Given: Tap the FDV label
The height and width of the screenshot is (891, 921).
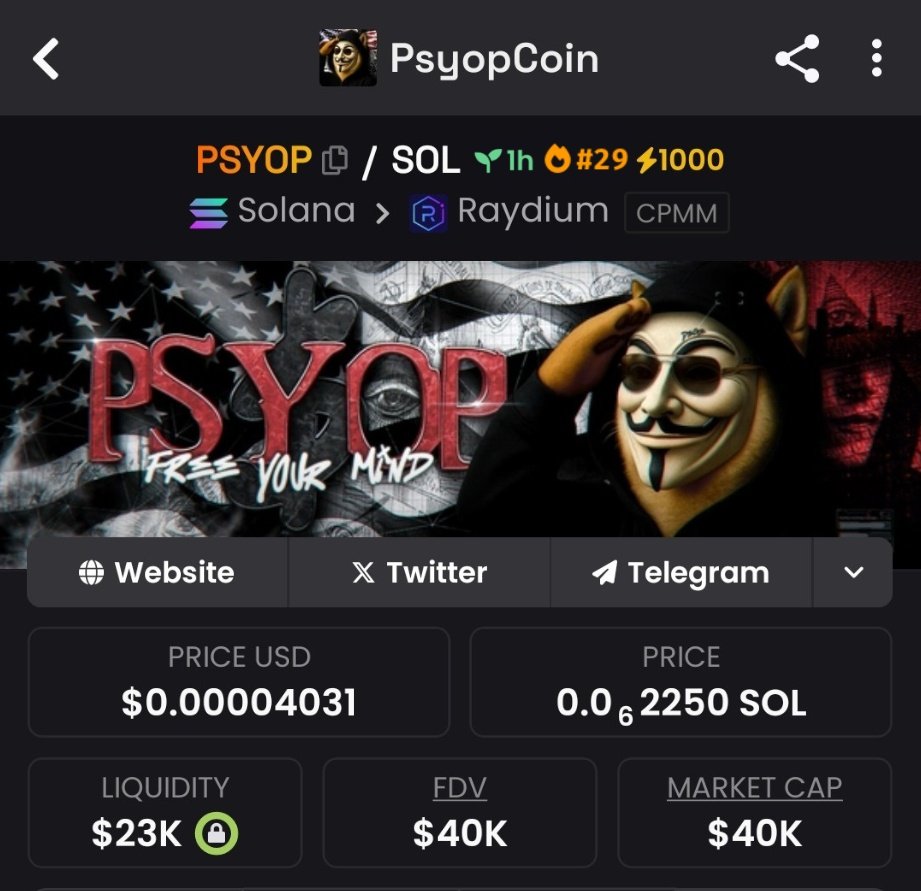Looking at the screenshot, I should pyautogui.click(x=459, y=788).
